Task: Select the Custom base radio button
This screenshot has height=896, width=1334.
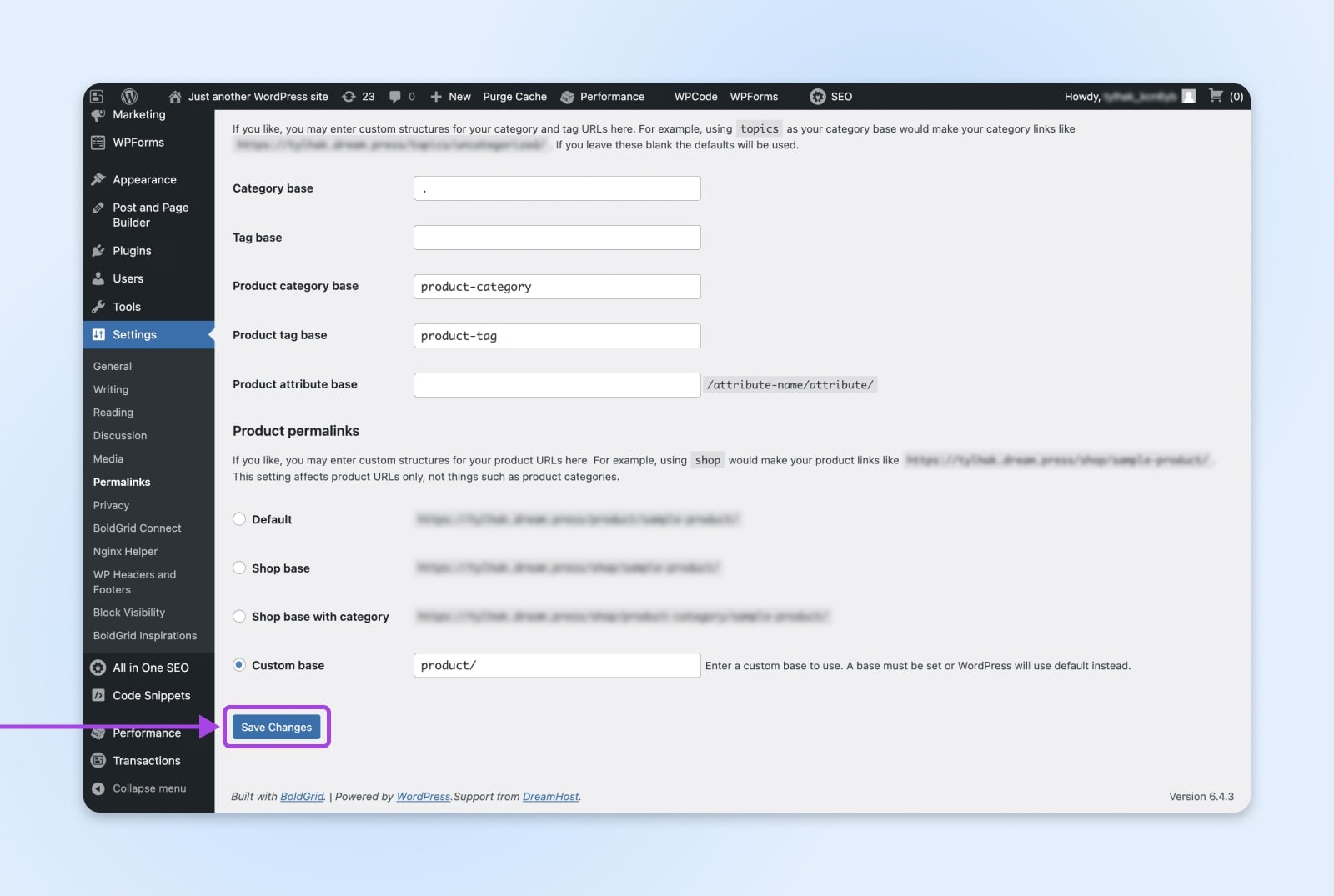Action: click(239, 665)
